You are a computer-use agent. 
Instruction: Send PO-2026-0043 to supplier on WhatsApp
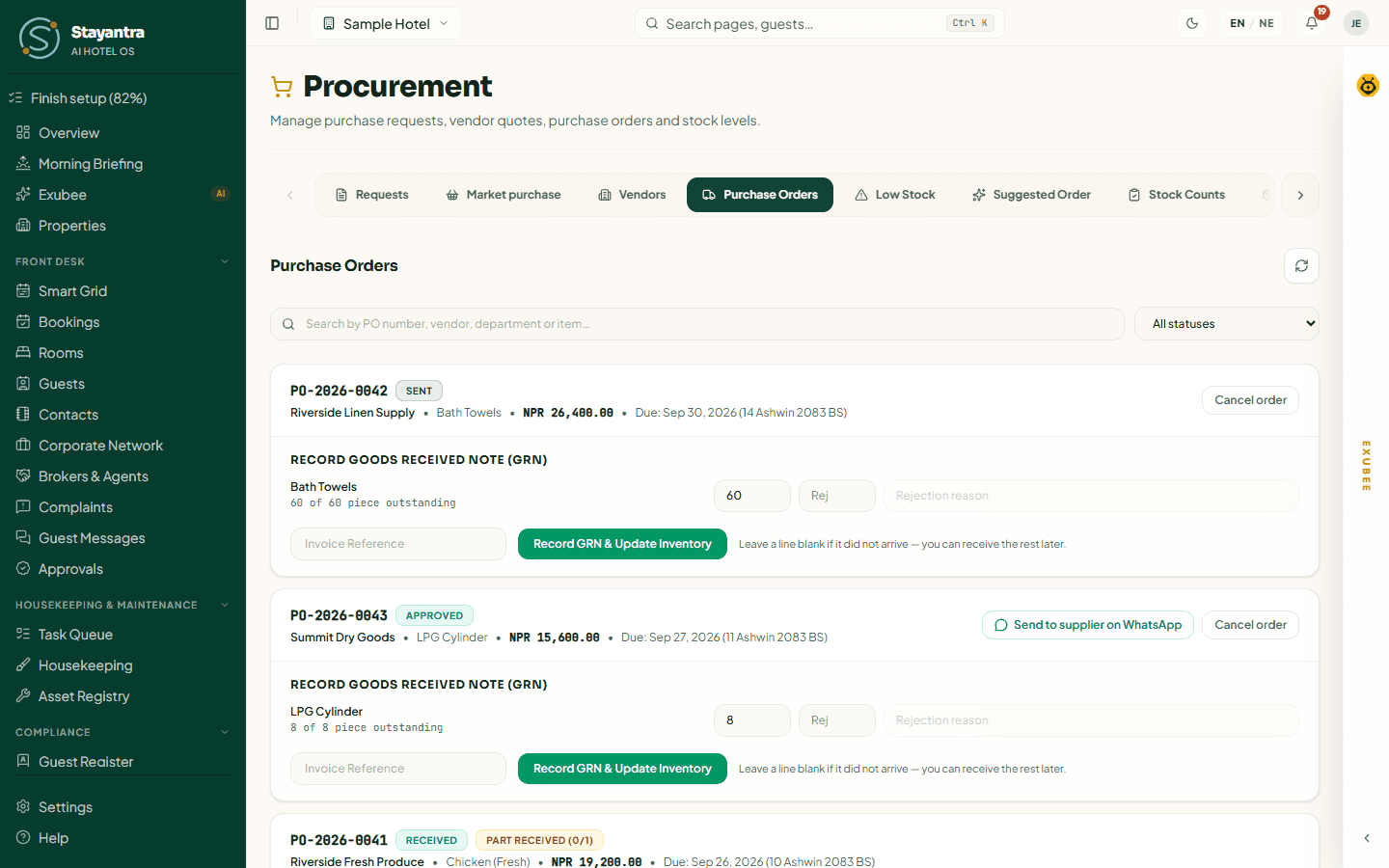(x=1088, y=625)
